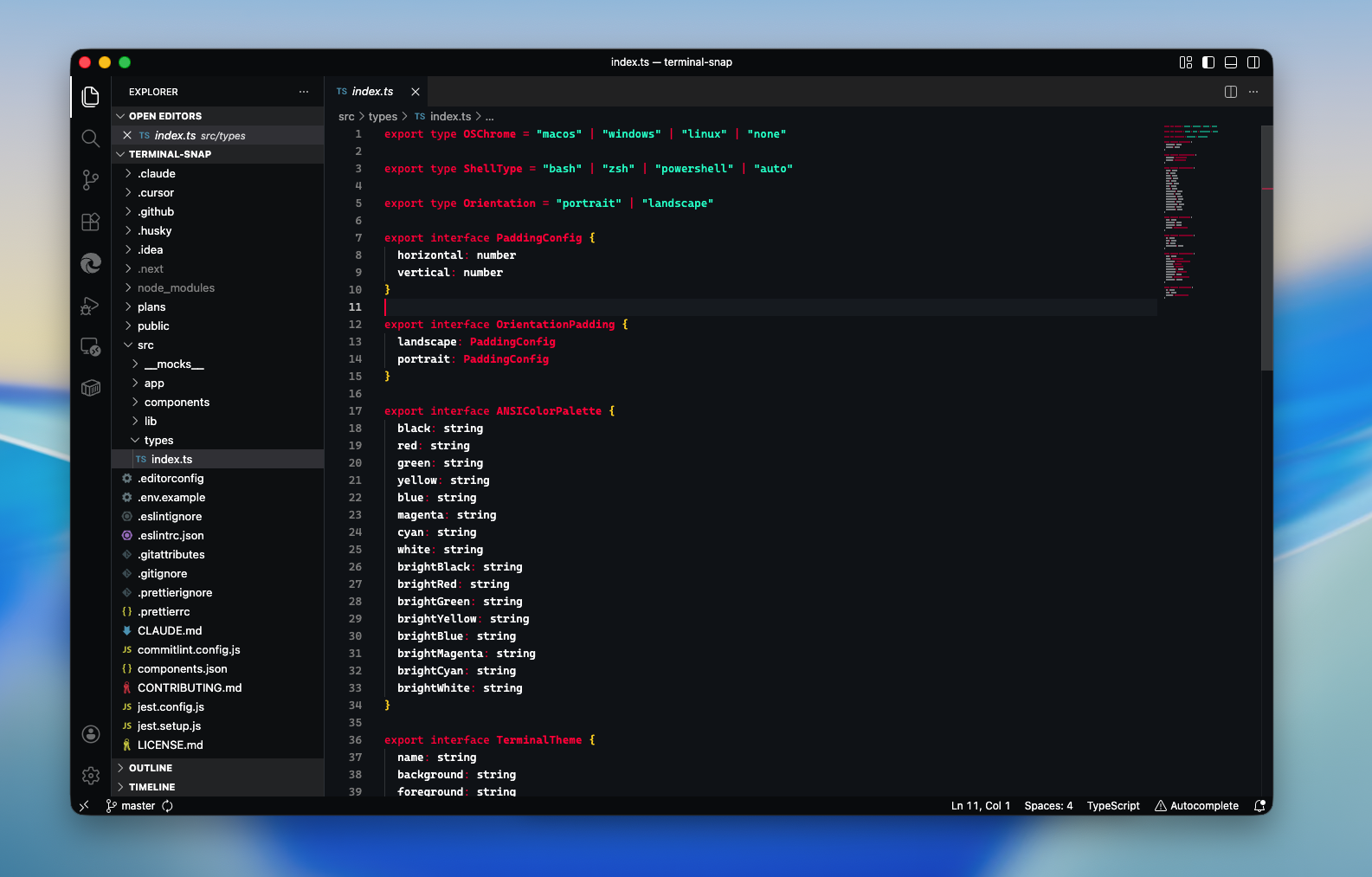This screenshot has height=877, width=1372.
Task: Open the components.json file
Action: pos(218,669)
